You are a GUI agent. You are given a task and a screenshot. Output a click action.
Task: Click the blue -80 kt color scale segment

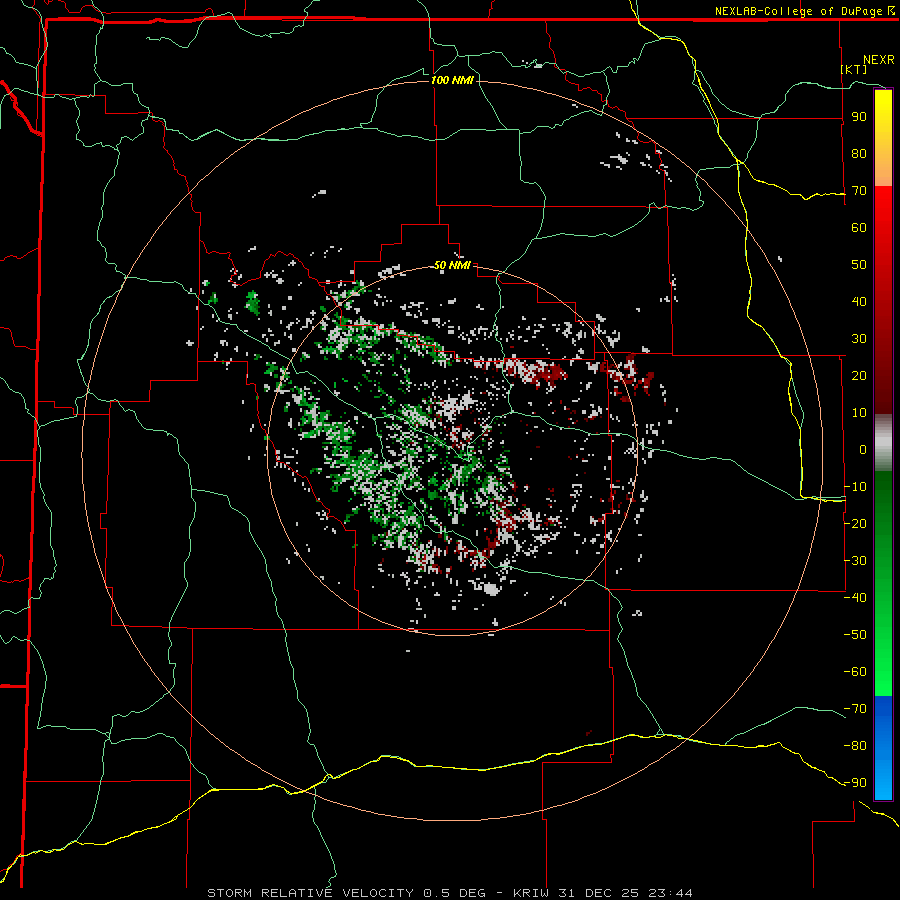tap(883, 746)
